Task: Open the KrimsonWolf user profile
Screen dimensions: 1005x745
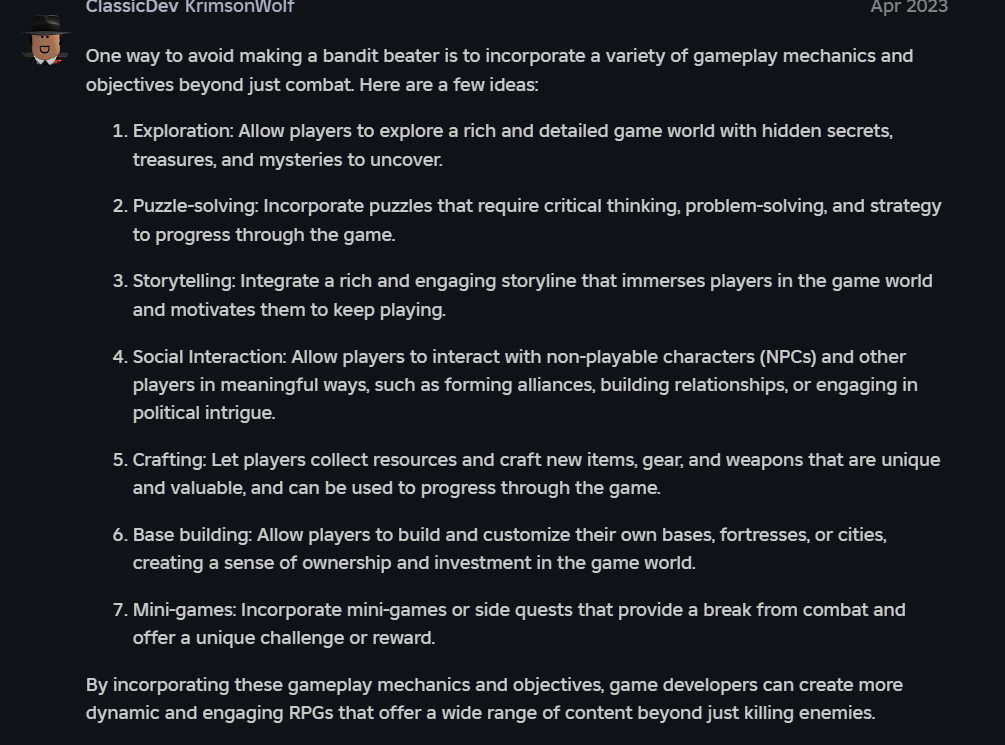Action: tap(240, 7)
